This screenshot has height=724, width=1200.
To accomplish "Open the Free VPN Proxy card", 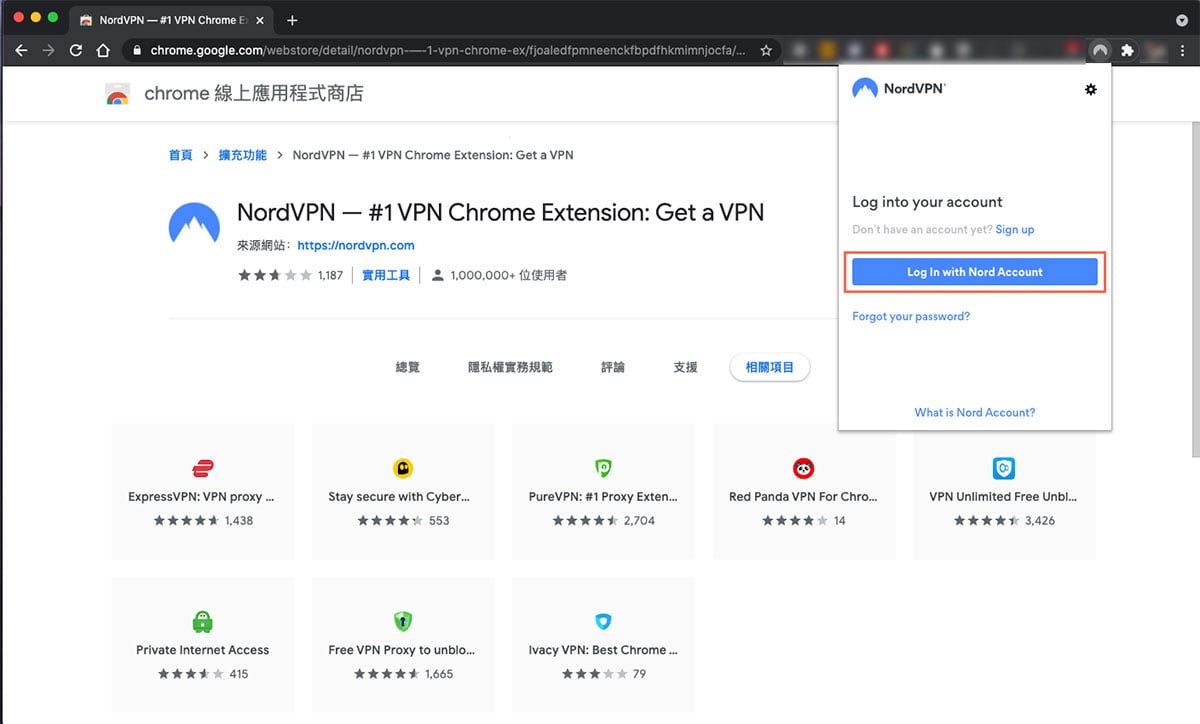I will (x=403, y=644).
